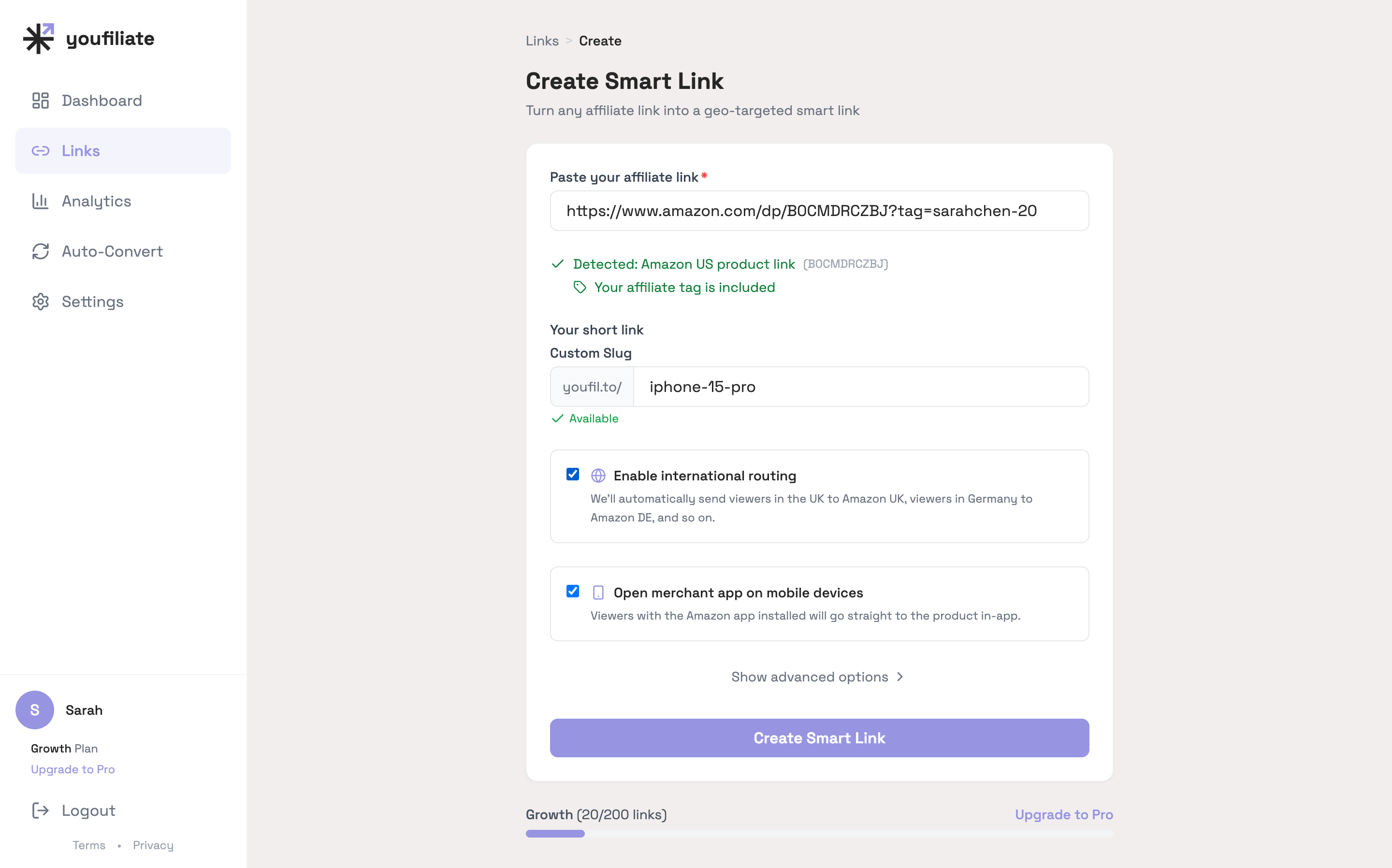Click the chevron next to Show advanced options

coord(899,677)
